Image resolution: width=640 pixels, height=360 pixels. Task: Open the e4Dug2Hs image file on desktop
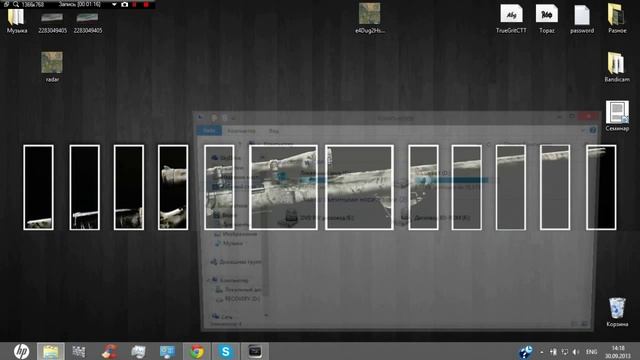(369, 19)
